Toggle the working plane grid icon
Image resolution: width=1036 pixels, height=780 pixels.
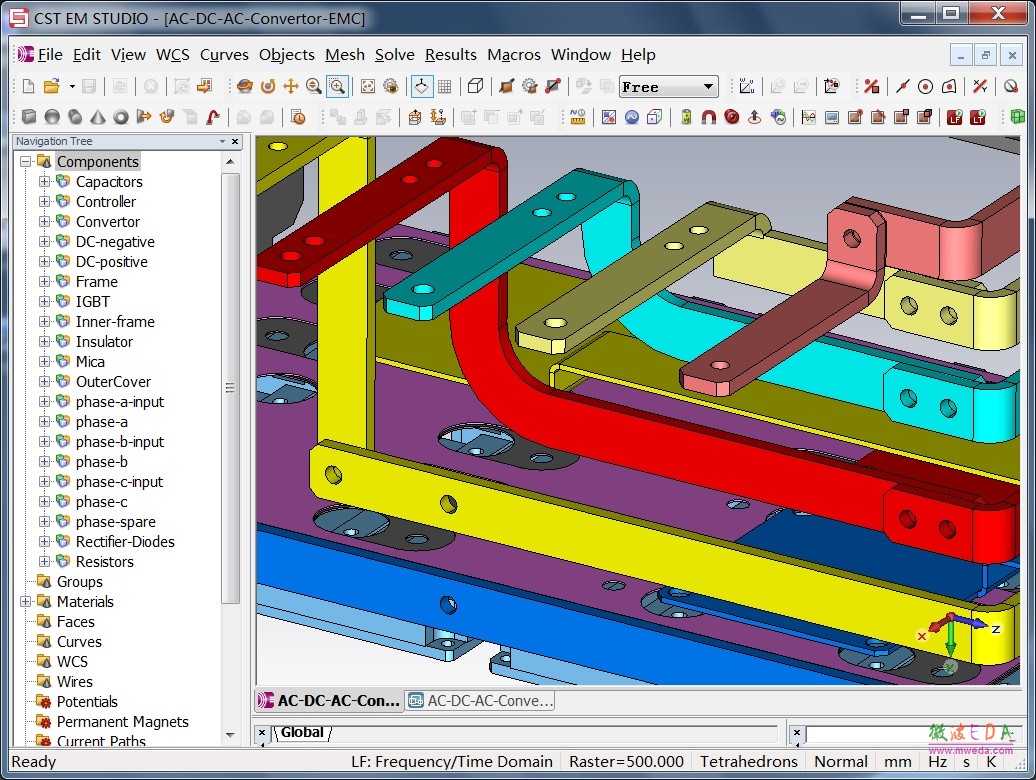click(x=445, y=86)
